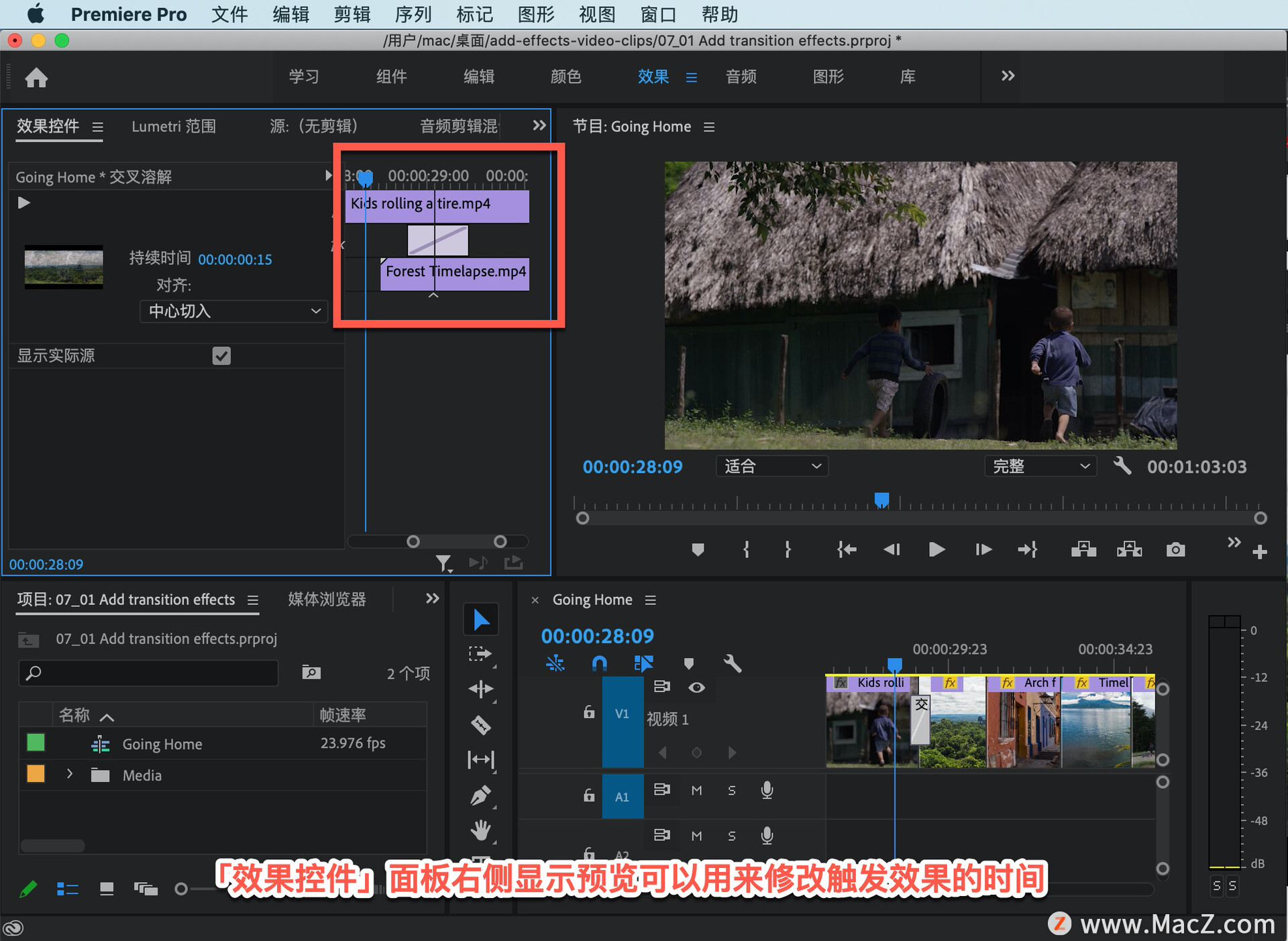Switch to 音频 workspace
Viewport: 1288px width, 941px height.
[x=741, y=76]
